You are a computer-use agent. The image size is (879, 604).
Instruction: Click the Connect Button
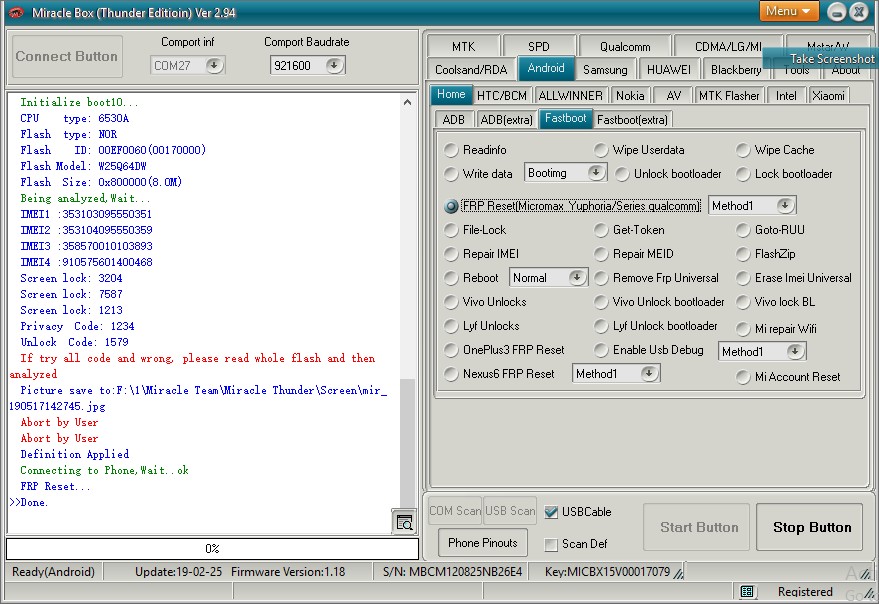point(67,56)
